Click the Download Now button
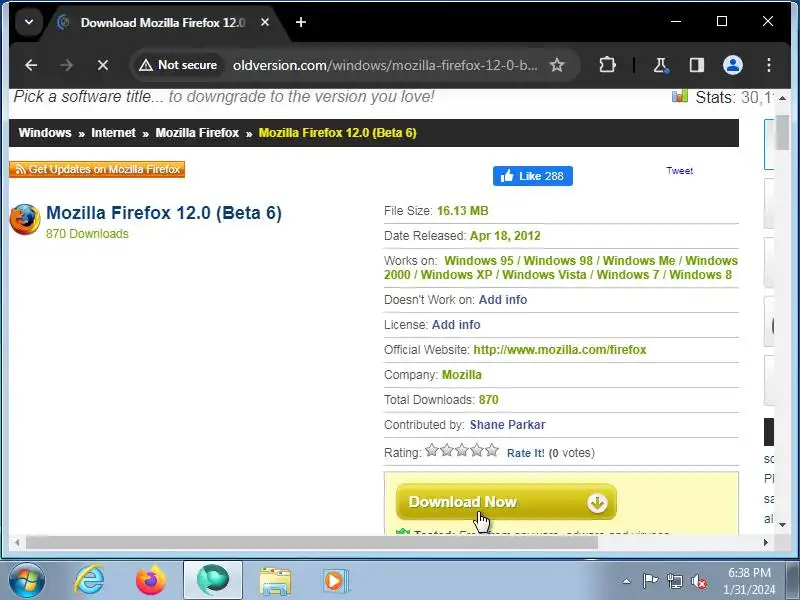 click(506, 502)
